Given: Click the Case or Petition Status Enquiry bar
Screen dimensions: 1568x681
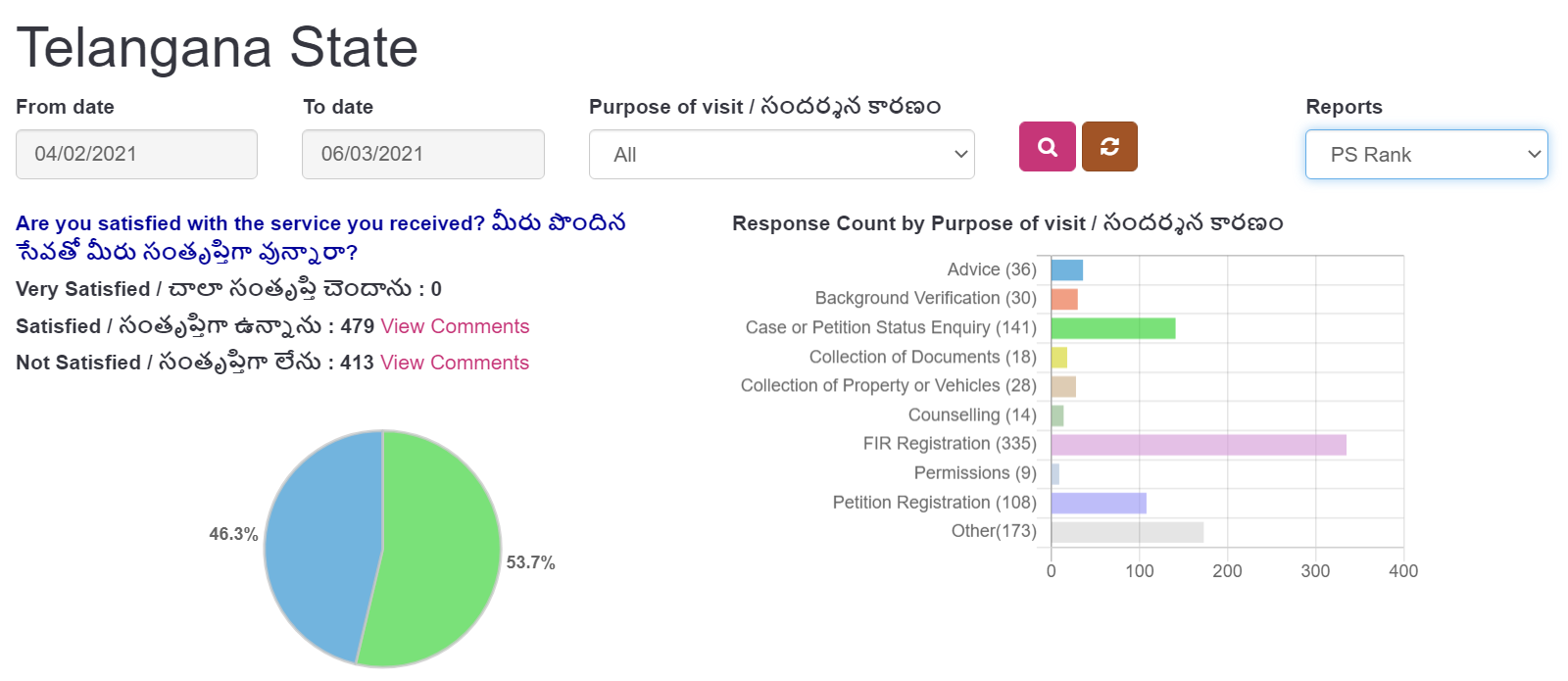Looking at the screenshot, I should pos(1112,328).
